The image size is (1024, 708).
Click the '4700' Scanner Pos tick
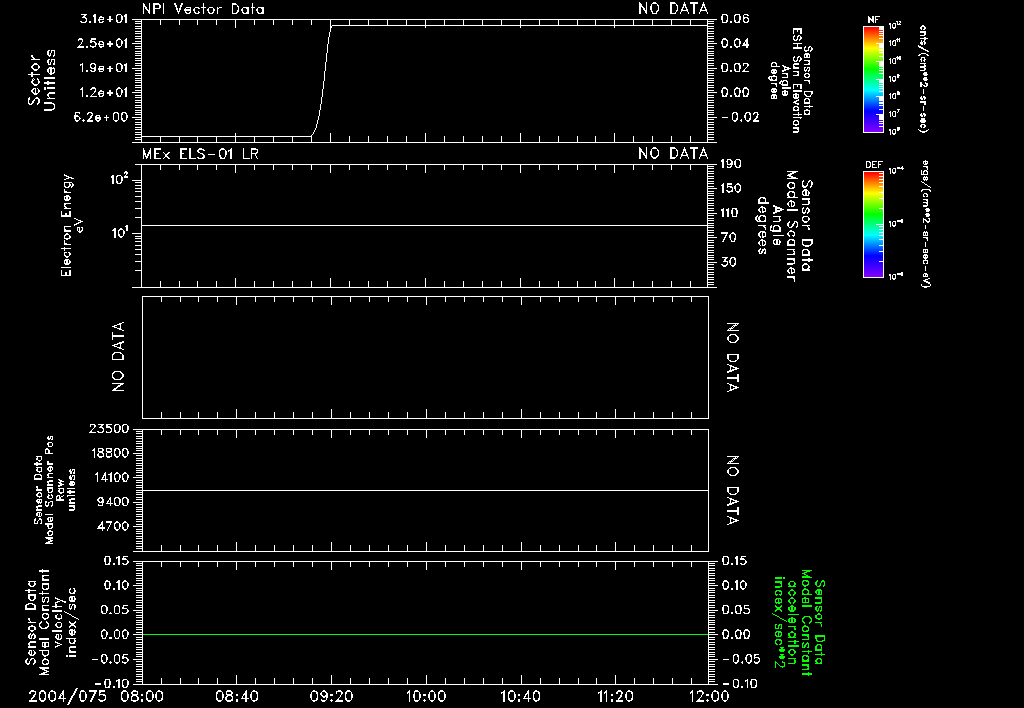tap(112, 526)
